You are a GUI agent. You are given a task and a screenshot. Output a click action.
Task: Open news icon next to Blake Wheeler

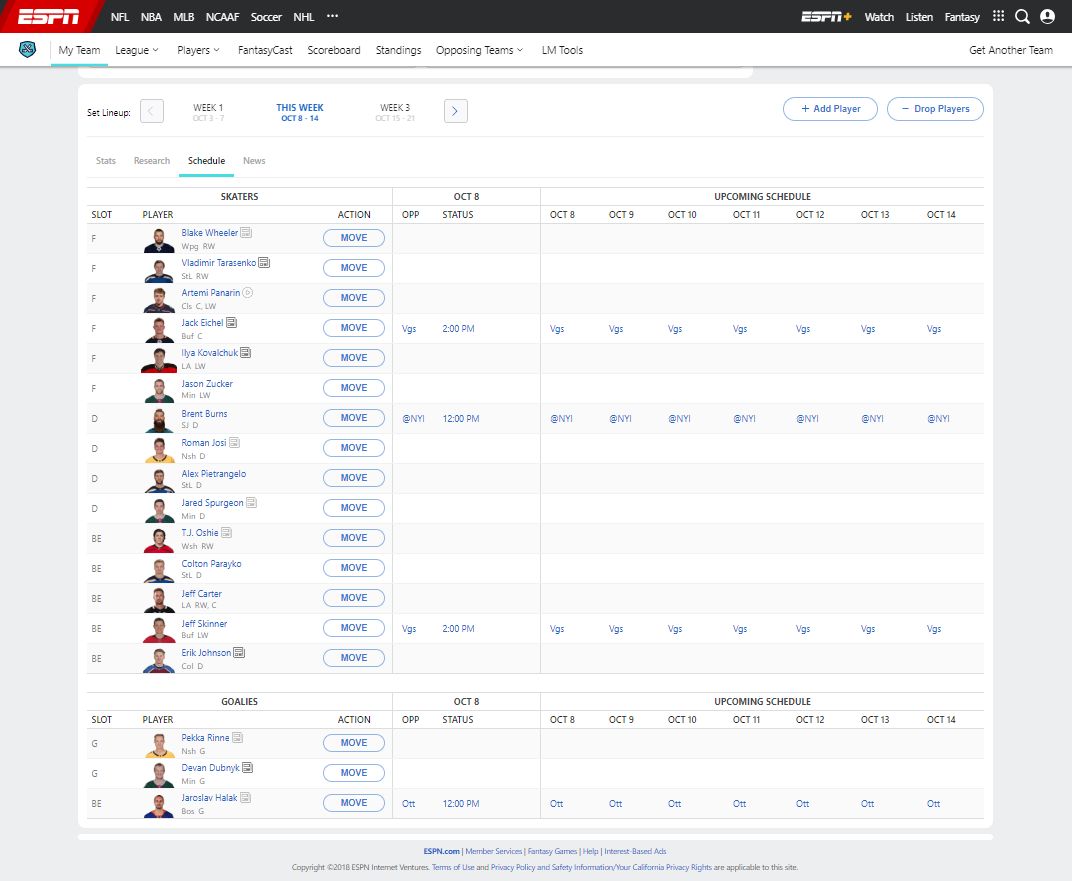[246, 233]
